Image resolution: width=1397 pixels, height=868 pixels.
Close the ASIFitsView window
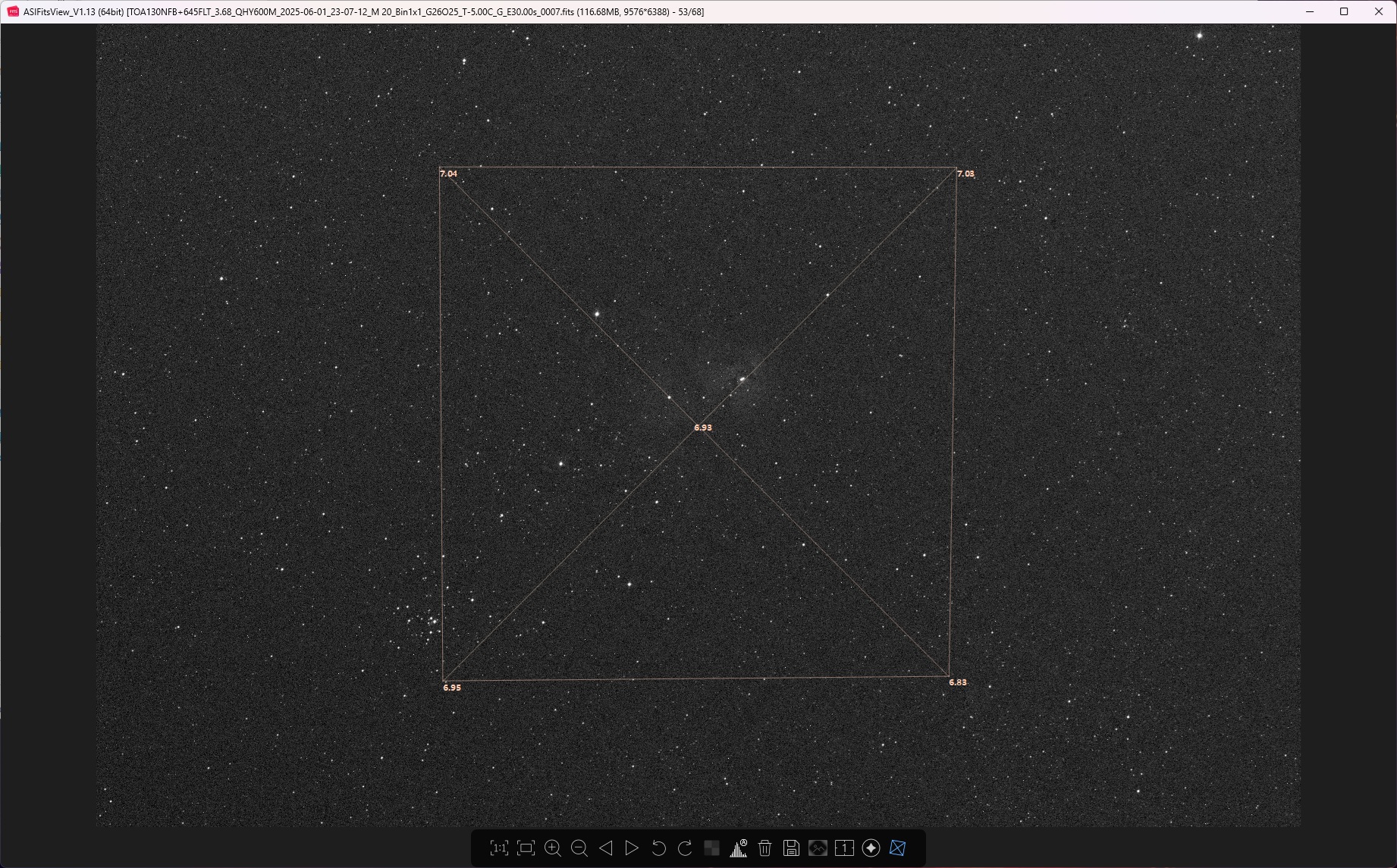1379,11
